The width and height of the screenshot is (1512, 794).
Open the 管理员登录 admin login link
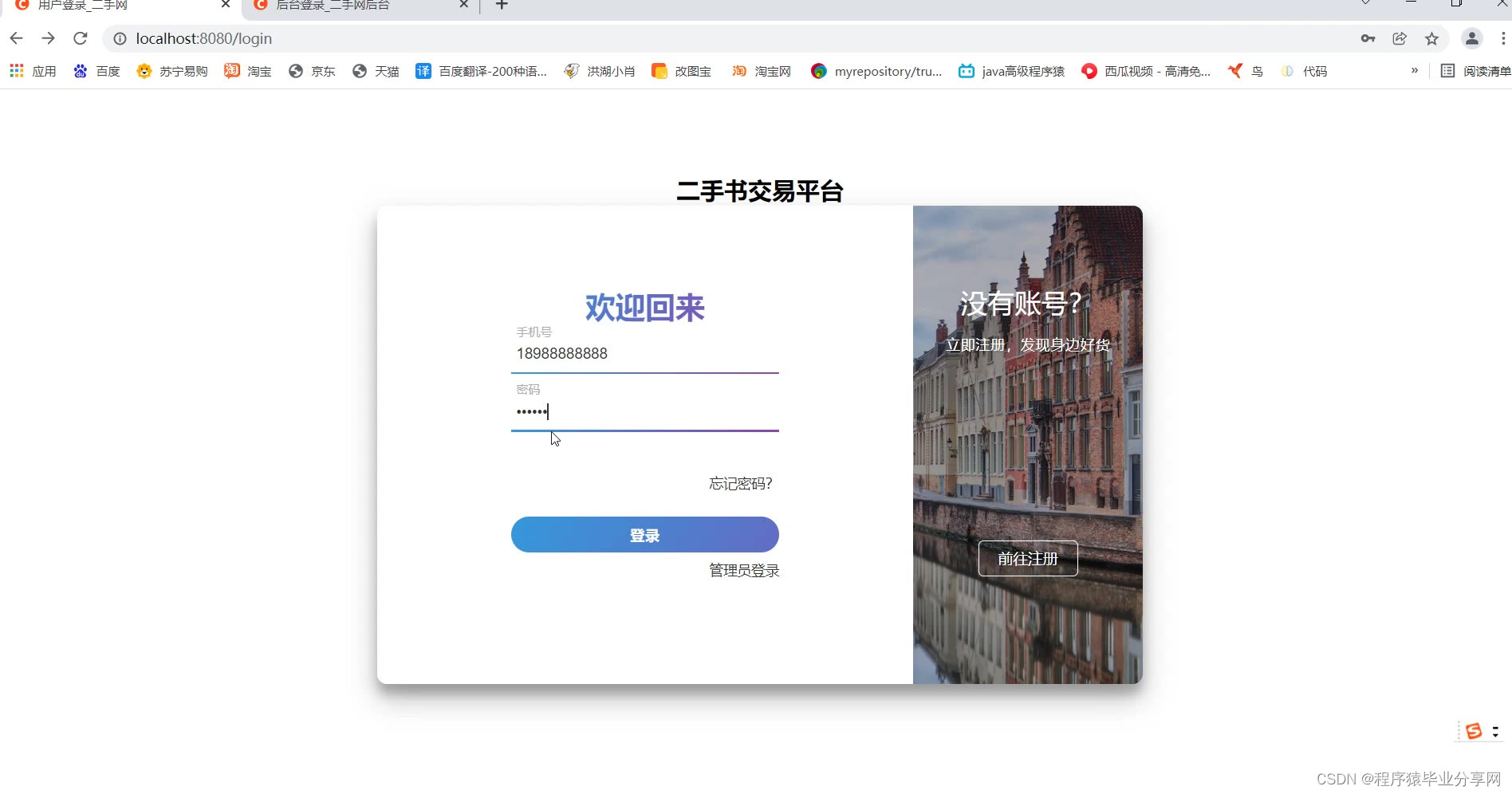[744, 571]
